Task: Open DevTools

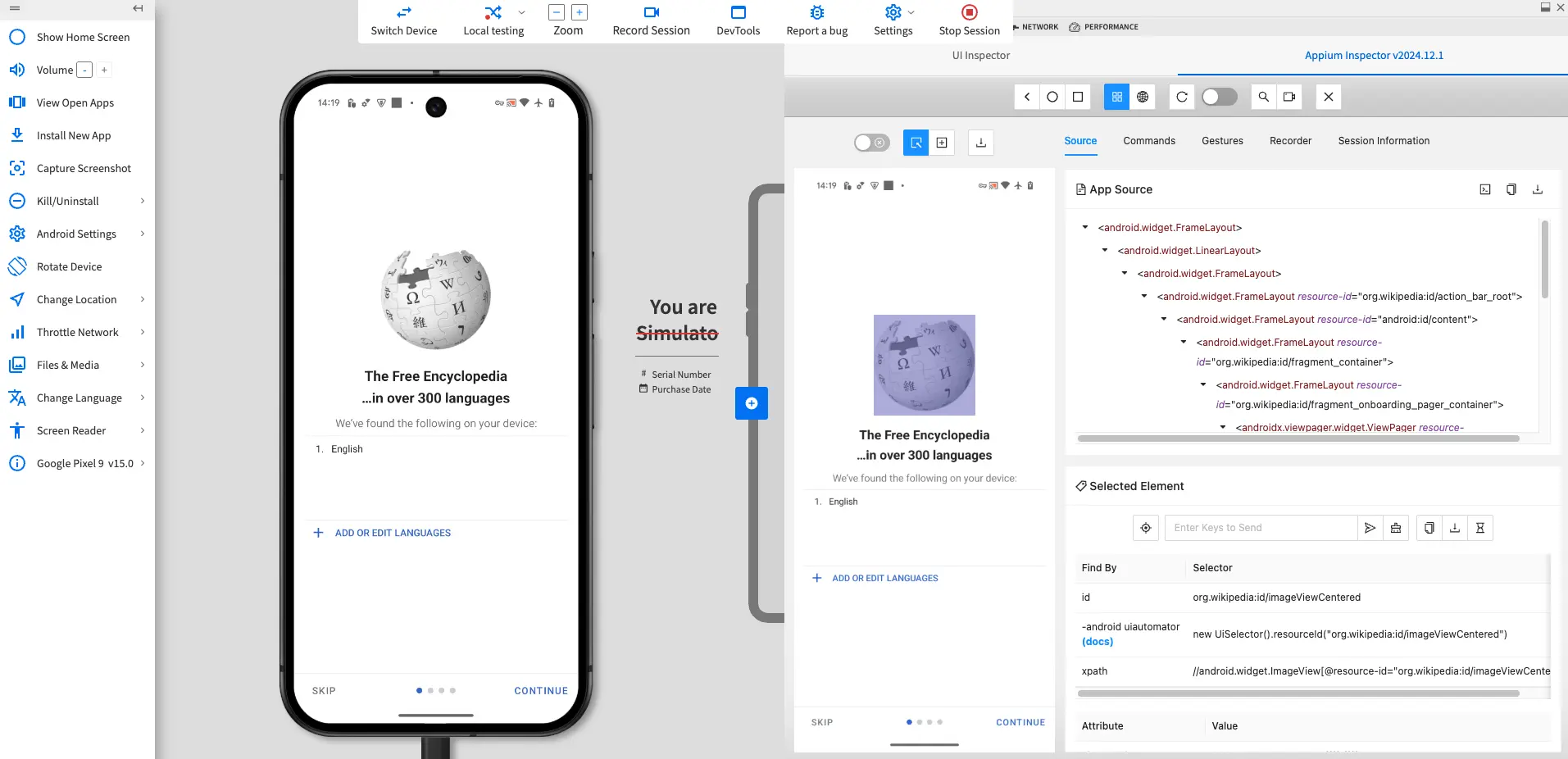Action: 738,20
